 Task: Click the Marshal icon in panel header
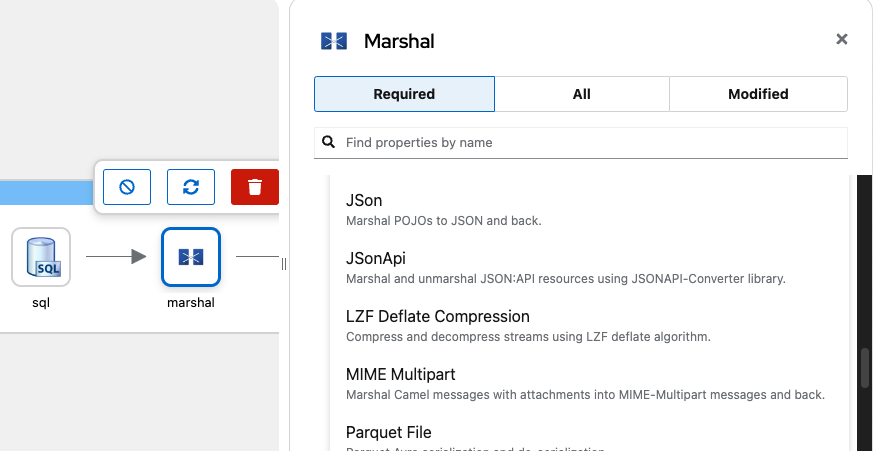coord(333,41)
